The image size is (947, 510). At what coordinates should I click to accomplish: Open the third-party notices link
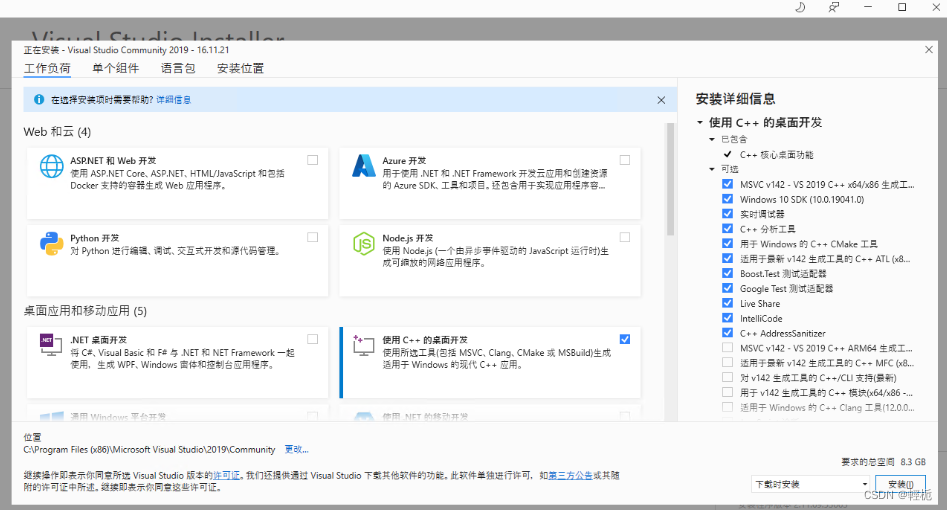click(570, 476)
